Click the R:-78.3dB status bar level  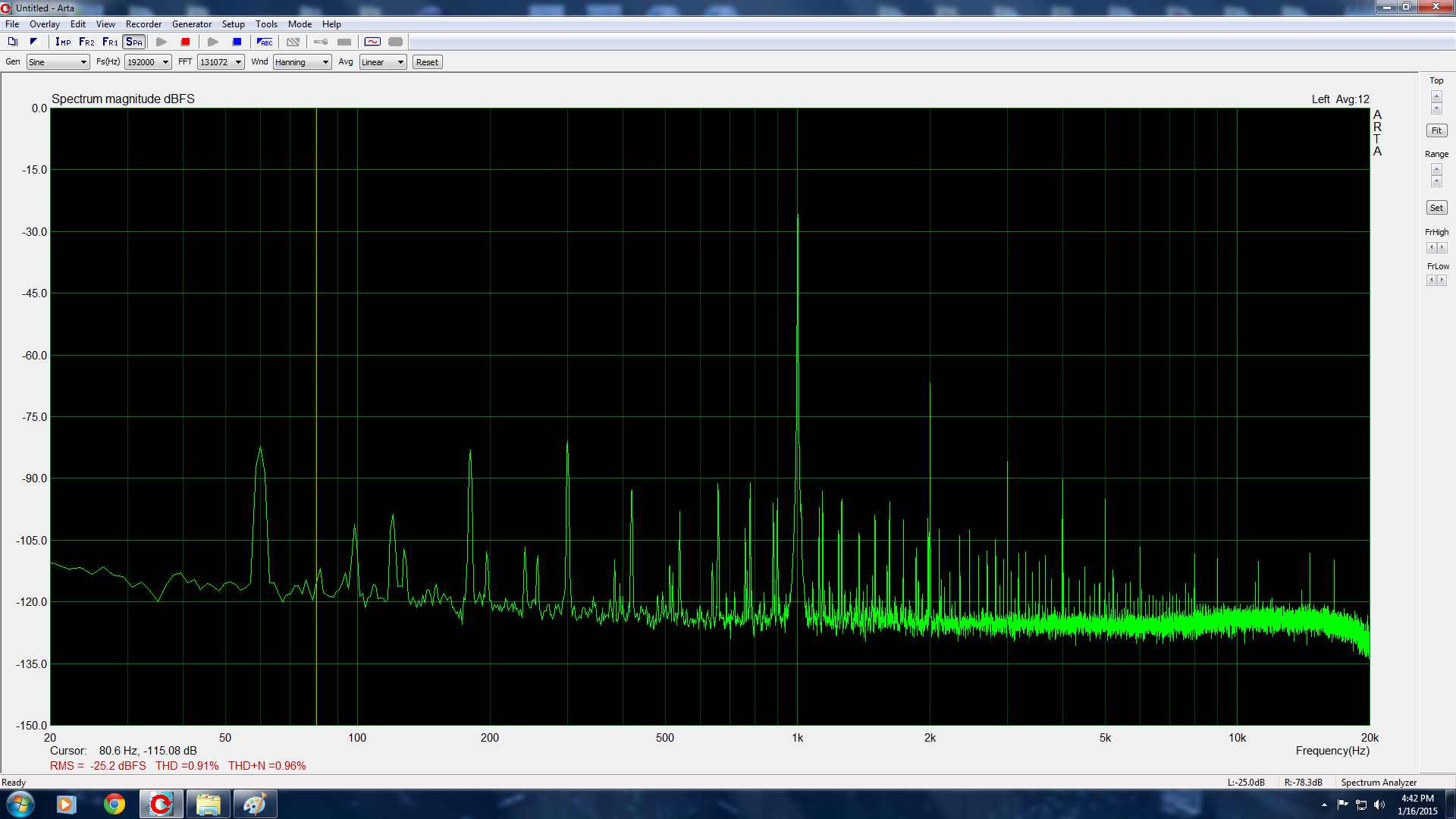point(1304,783)
